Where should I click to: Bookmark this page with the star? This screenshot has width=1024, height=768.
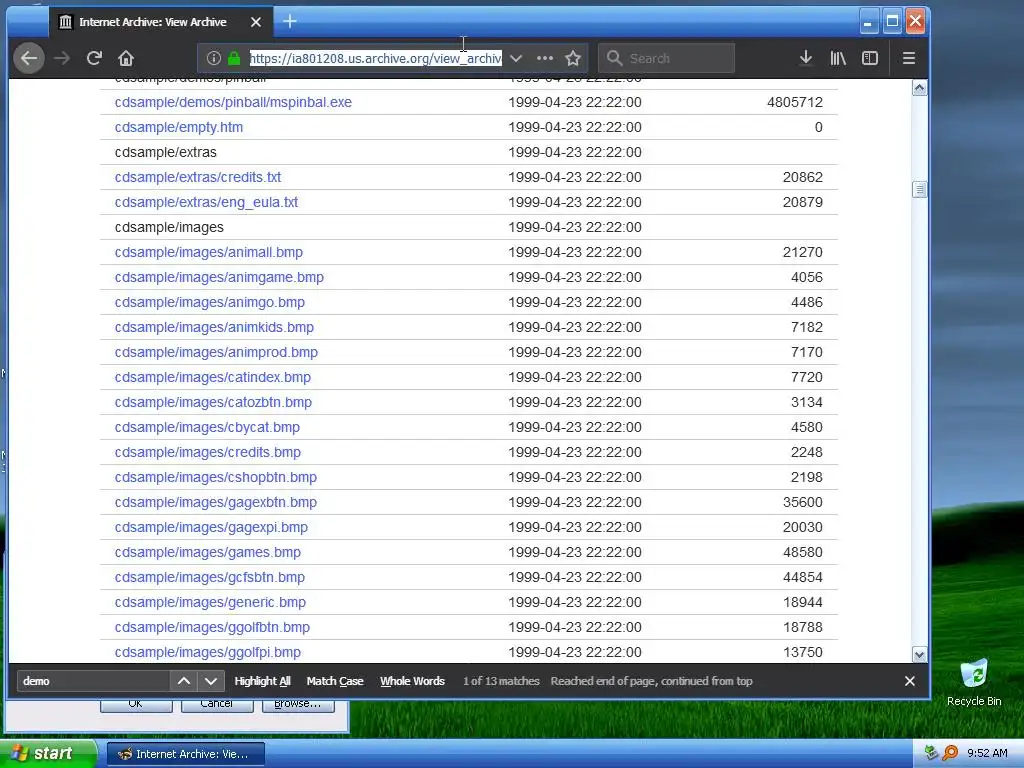pos(573,58)
